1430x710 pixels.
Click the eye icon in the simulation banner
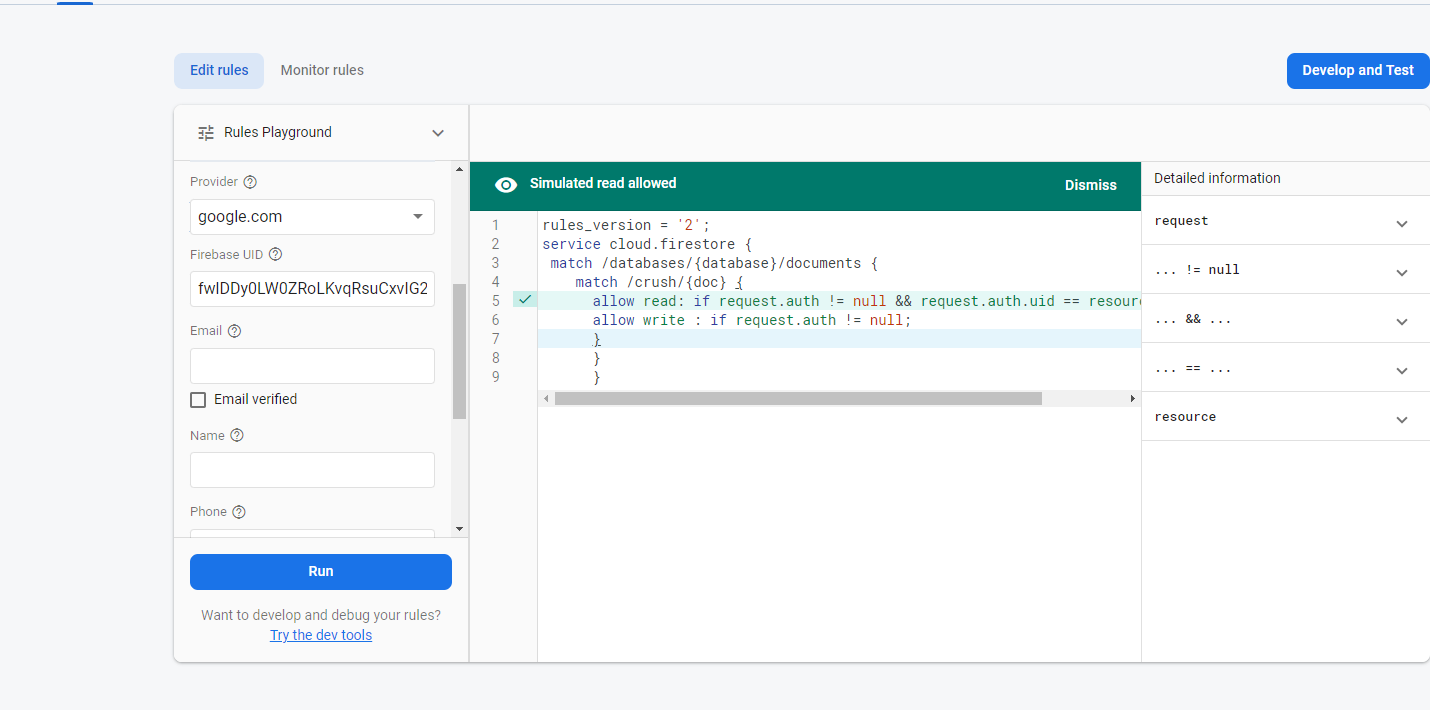(x=506, y=185)
